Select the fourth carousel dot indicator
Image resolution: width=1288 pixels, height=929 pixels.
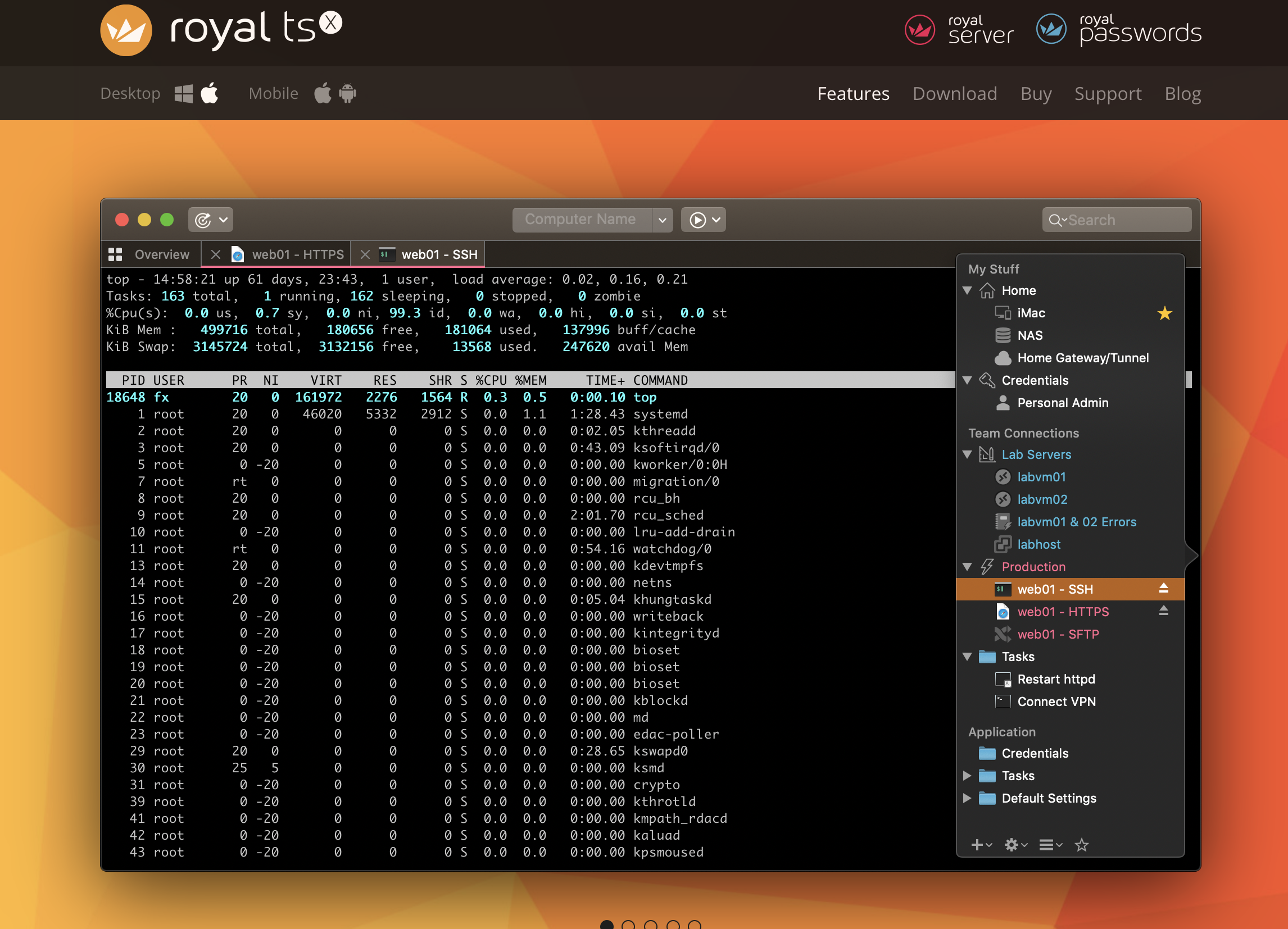673,925
